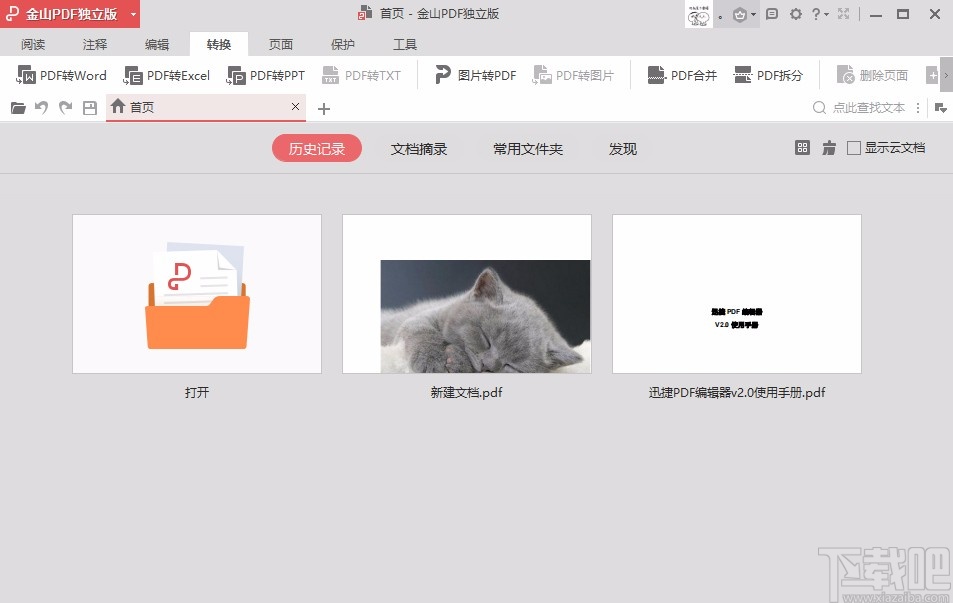Viewport: 953px width, 603px height.
Task: Open the help question mark dropdown
Action: pos(817,14)
